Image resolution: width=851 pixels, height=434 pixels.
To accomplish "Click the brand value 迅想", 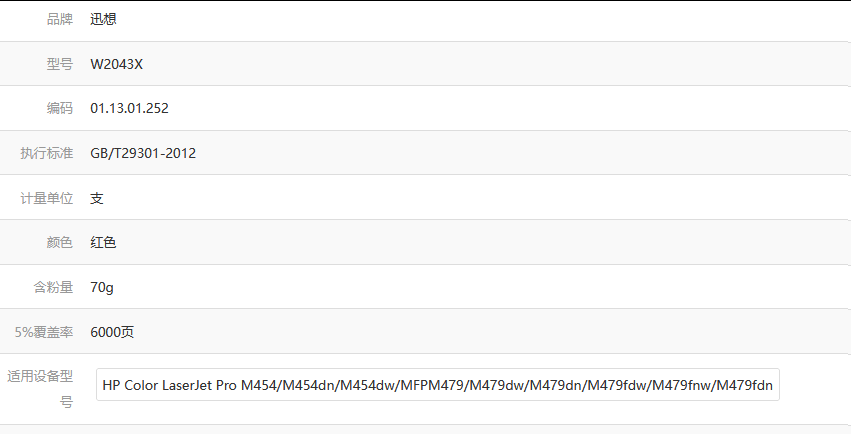I will pyautogui.click(x=103, y=19).
